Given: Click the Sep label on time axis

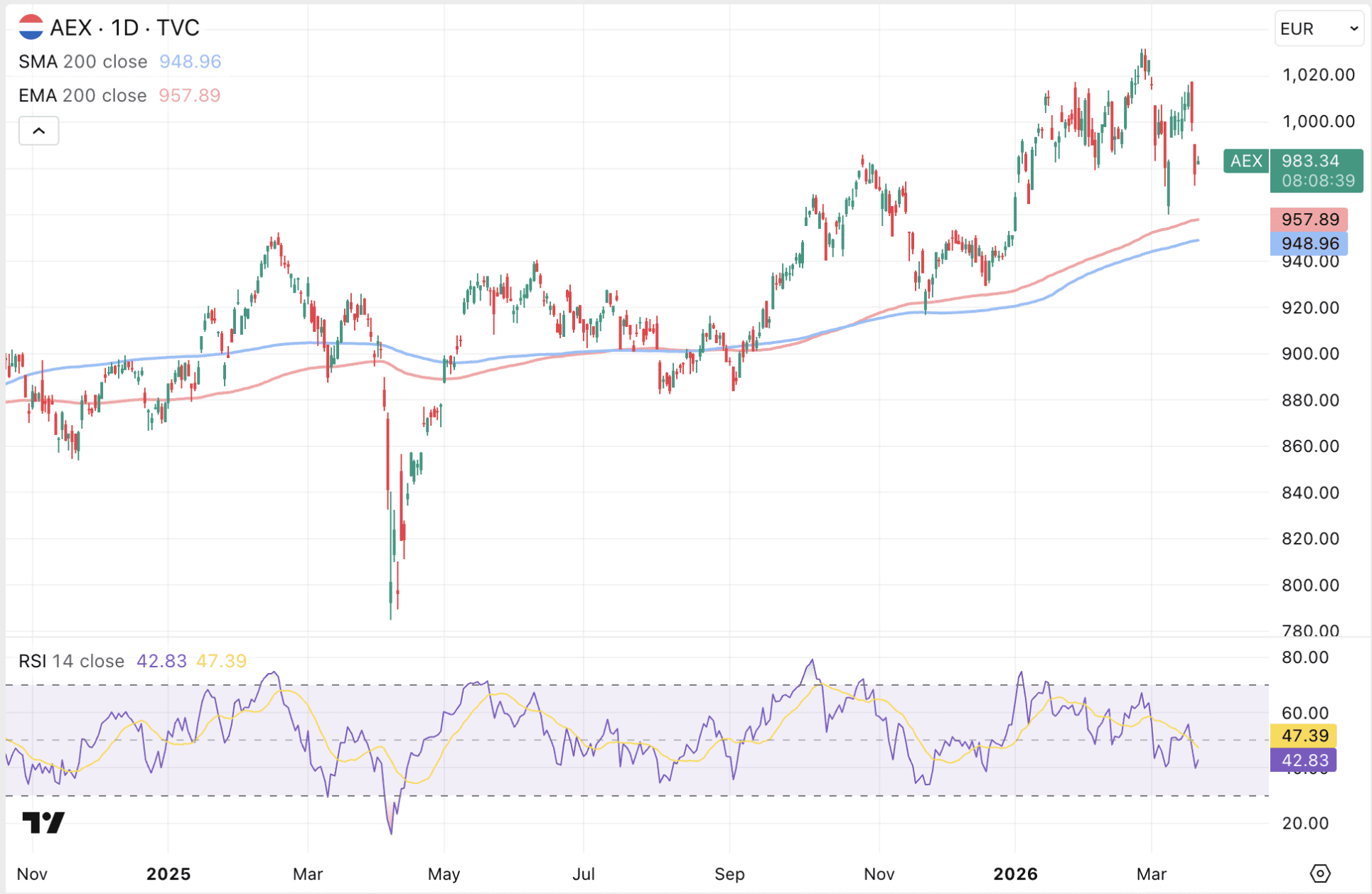Looking at the screenshot, I should coord(729,874).
